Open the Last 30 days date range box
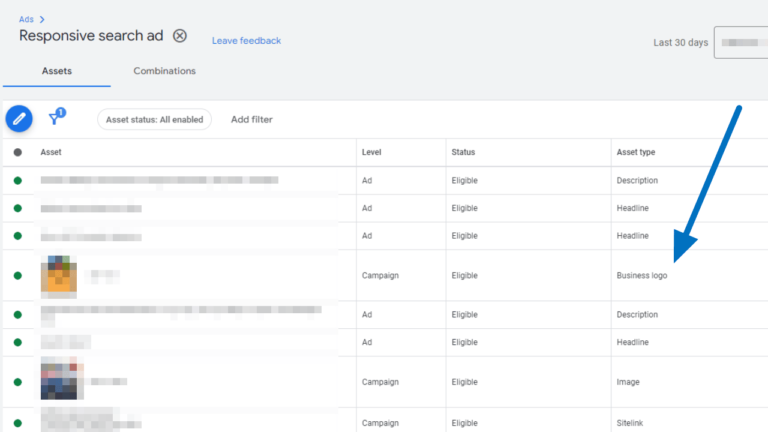 point(741,43)
